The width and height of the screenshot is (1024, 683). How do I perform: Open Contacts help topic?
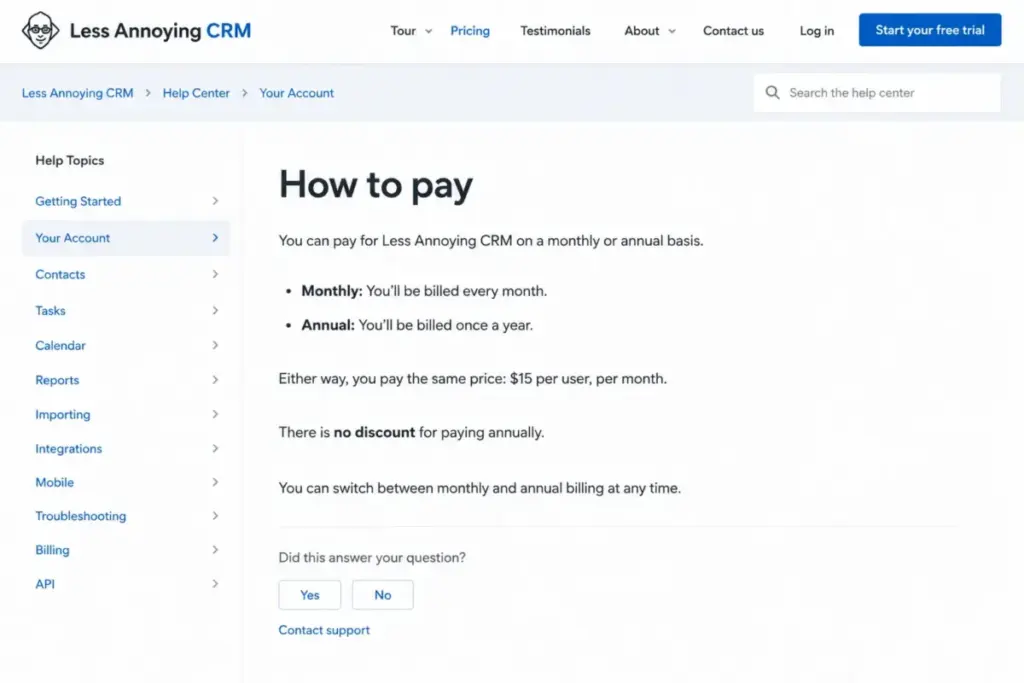coord(60,274)
